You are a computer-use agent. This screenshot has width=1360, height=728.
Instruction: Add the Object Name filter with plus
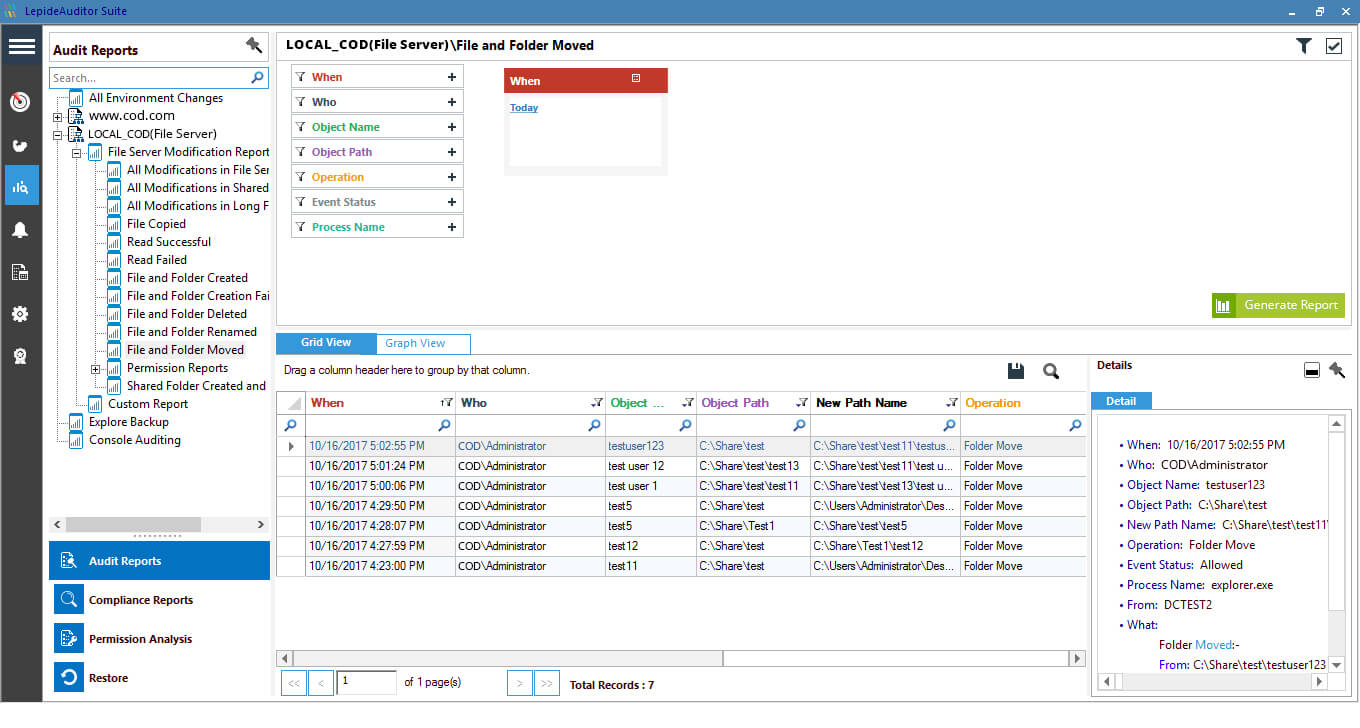[x=452, y=127]
